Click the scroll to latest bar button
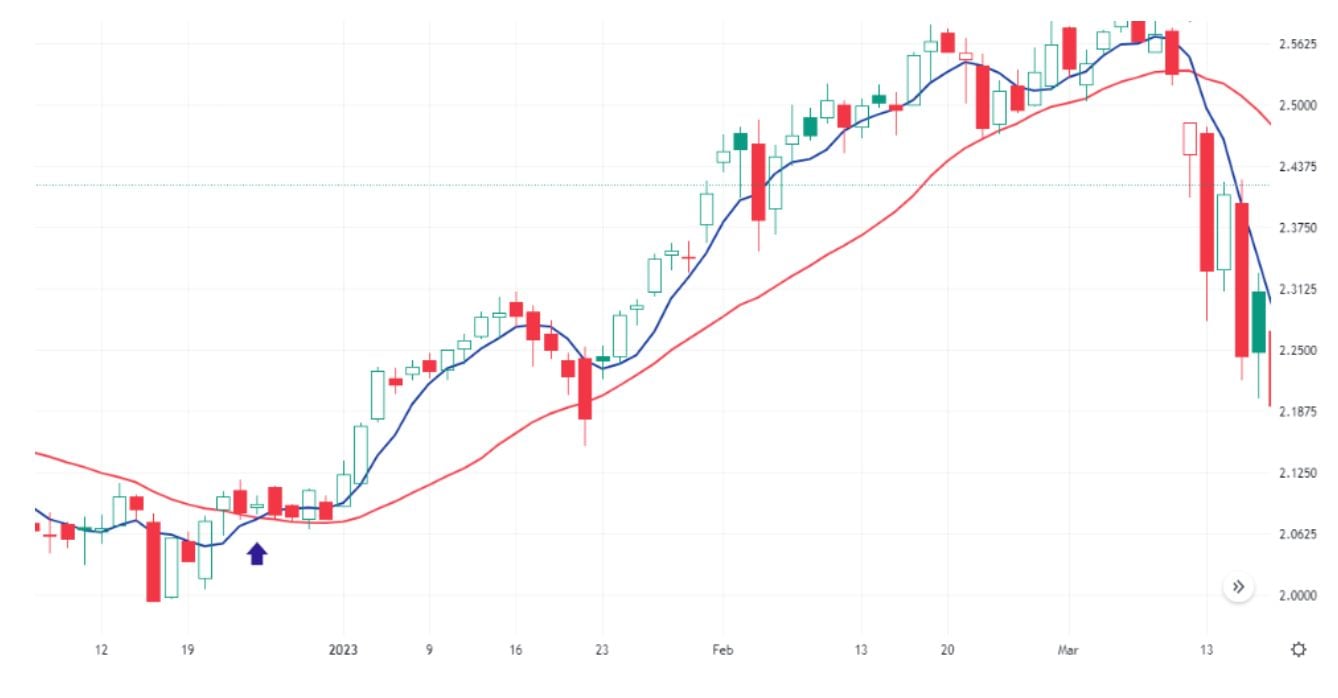 point(1238,587)
